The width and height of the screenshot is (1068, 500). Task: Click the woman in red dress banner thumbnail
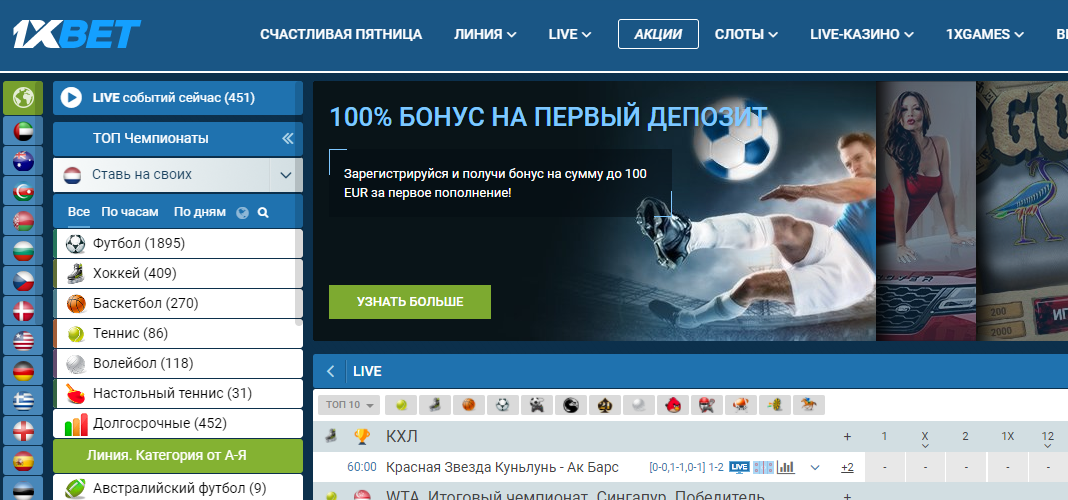(x=926, y=211)
